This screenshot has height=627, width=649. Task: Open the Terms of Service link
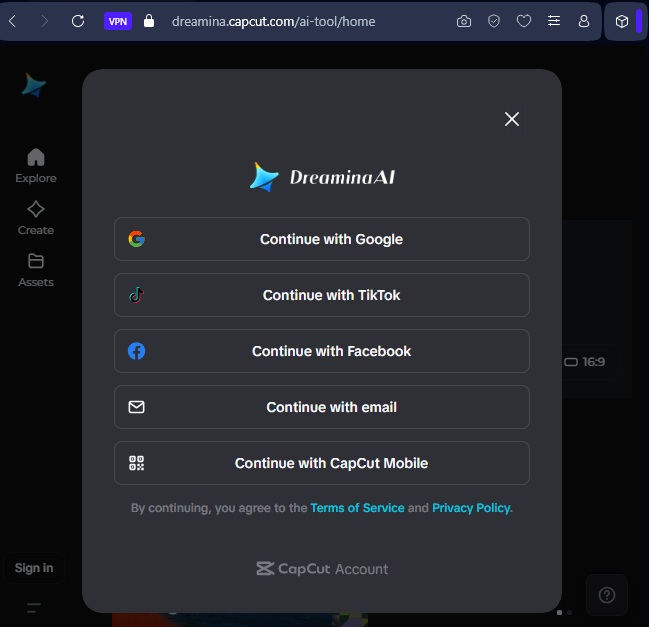tap(357, 508)
